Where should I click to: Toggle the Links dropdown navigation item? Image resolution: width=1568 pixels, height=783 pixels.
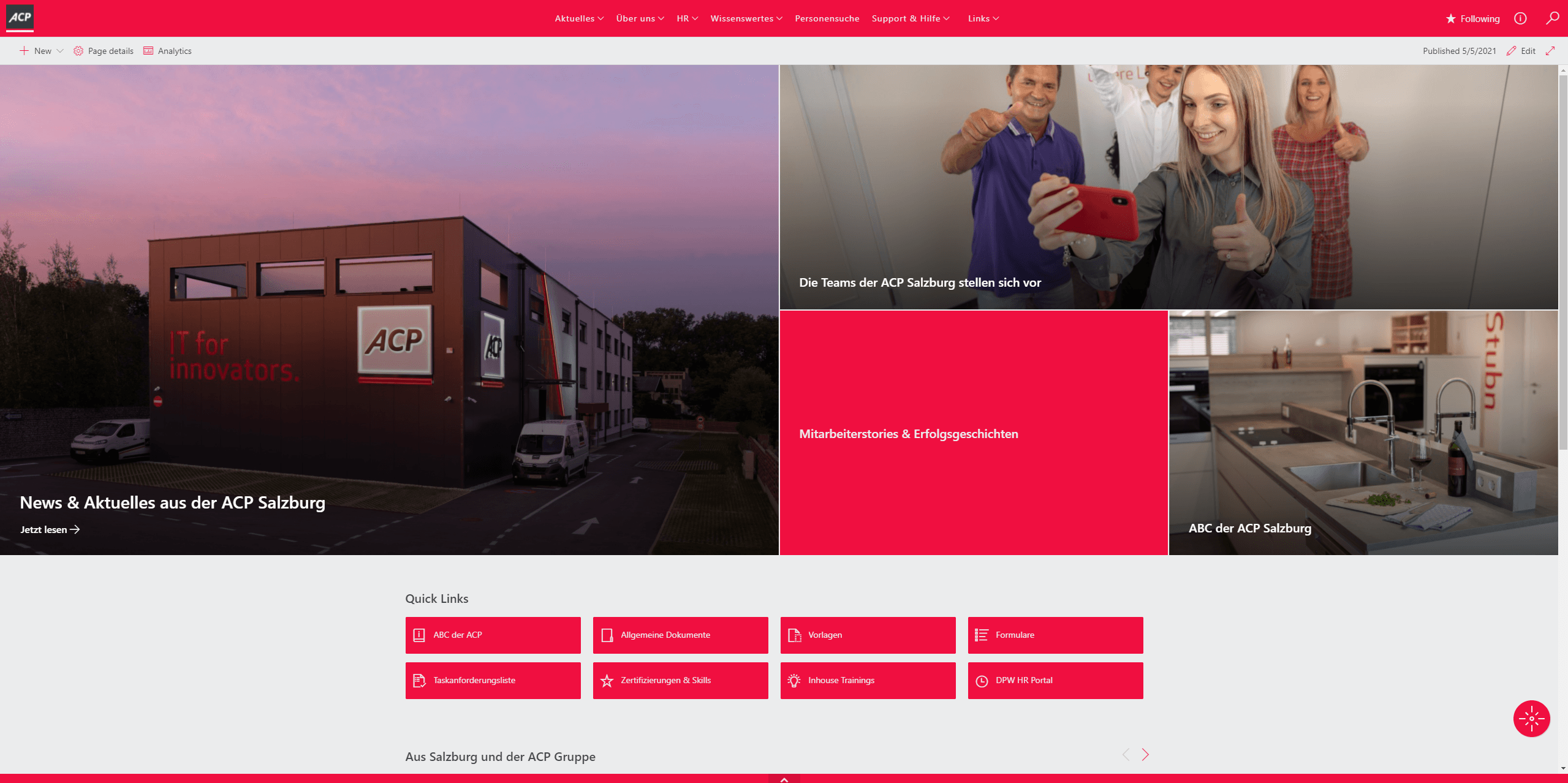point(984,18)
